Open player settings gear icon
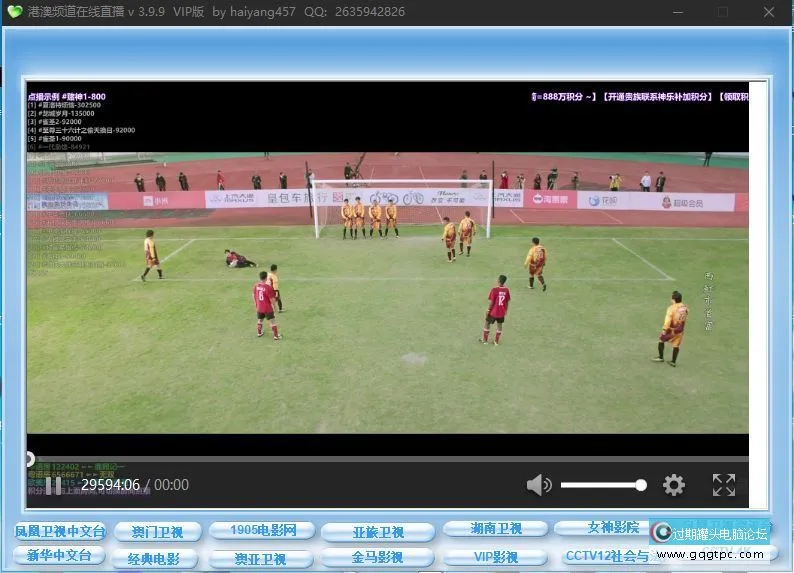The height and width of the screenshot is (573, 794). click(x=674, y=485)
